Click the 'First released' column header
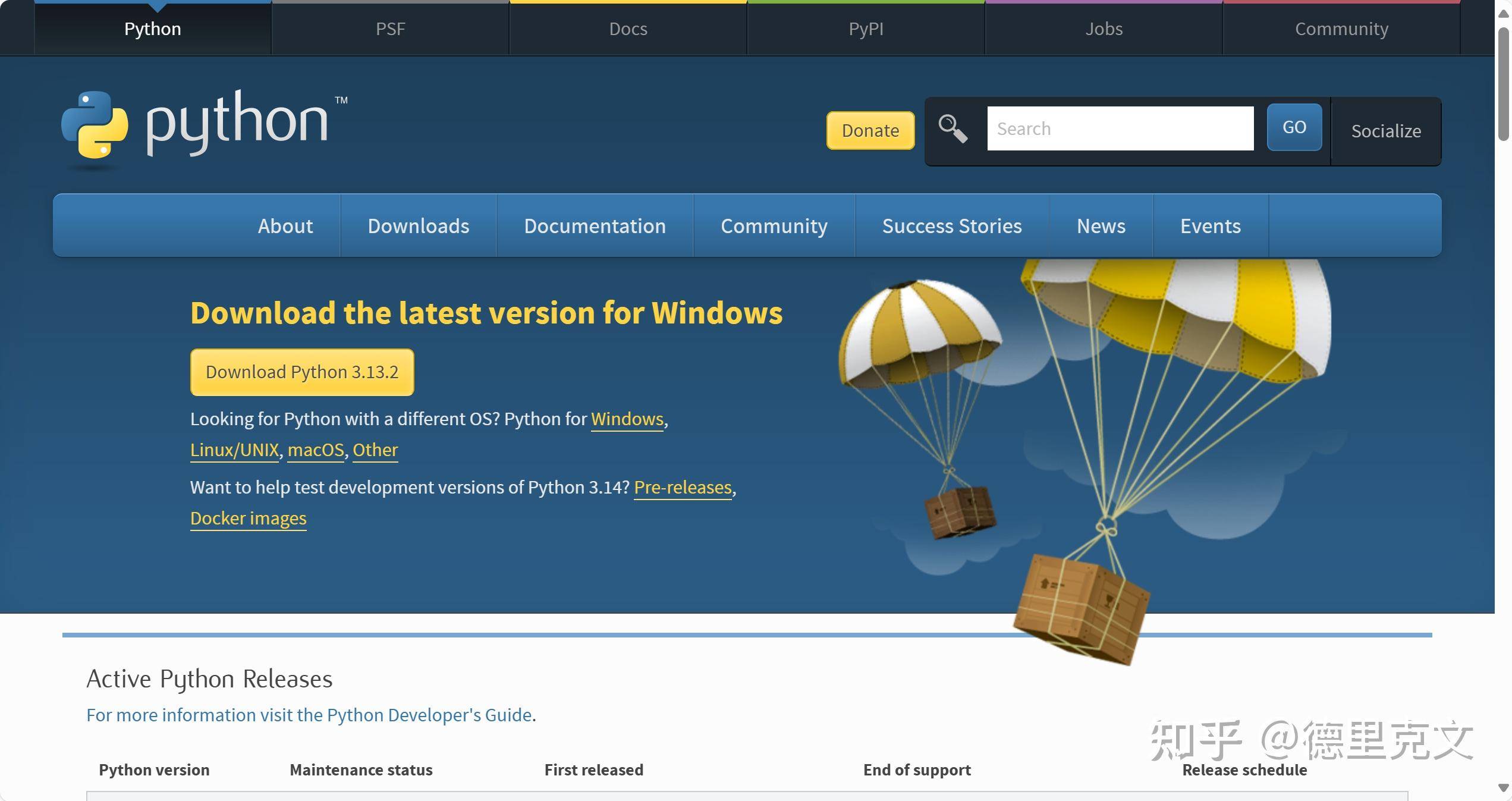Image resolution: width=1512 pixels, height=801 pixels. point(594,770)
